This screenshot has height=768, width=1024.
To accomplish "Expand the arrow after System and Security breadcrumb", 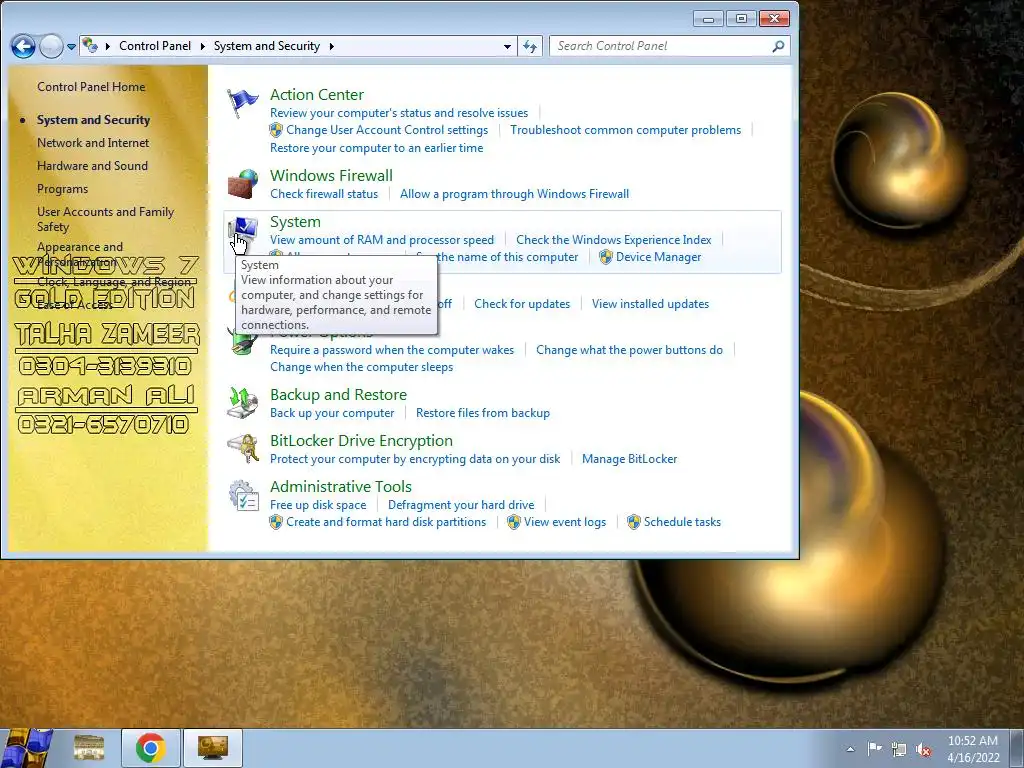I will coord(331,46).
